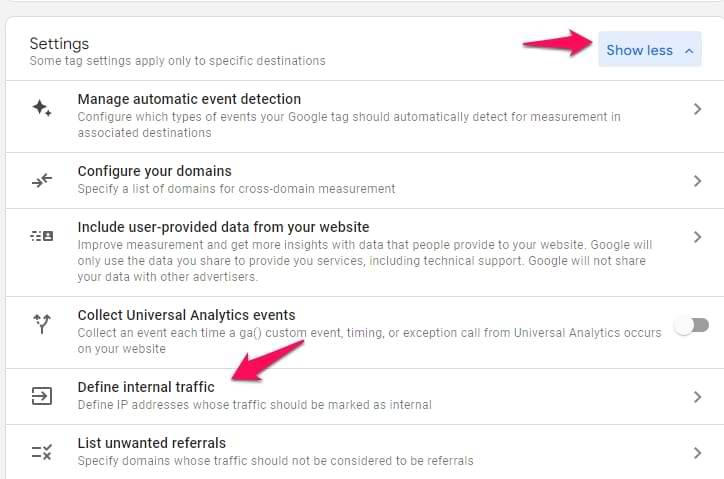724x479 pixels.
Task: Open Configure your domains chevron arrow
Action: pos(697,181)
